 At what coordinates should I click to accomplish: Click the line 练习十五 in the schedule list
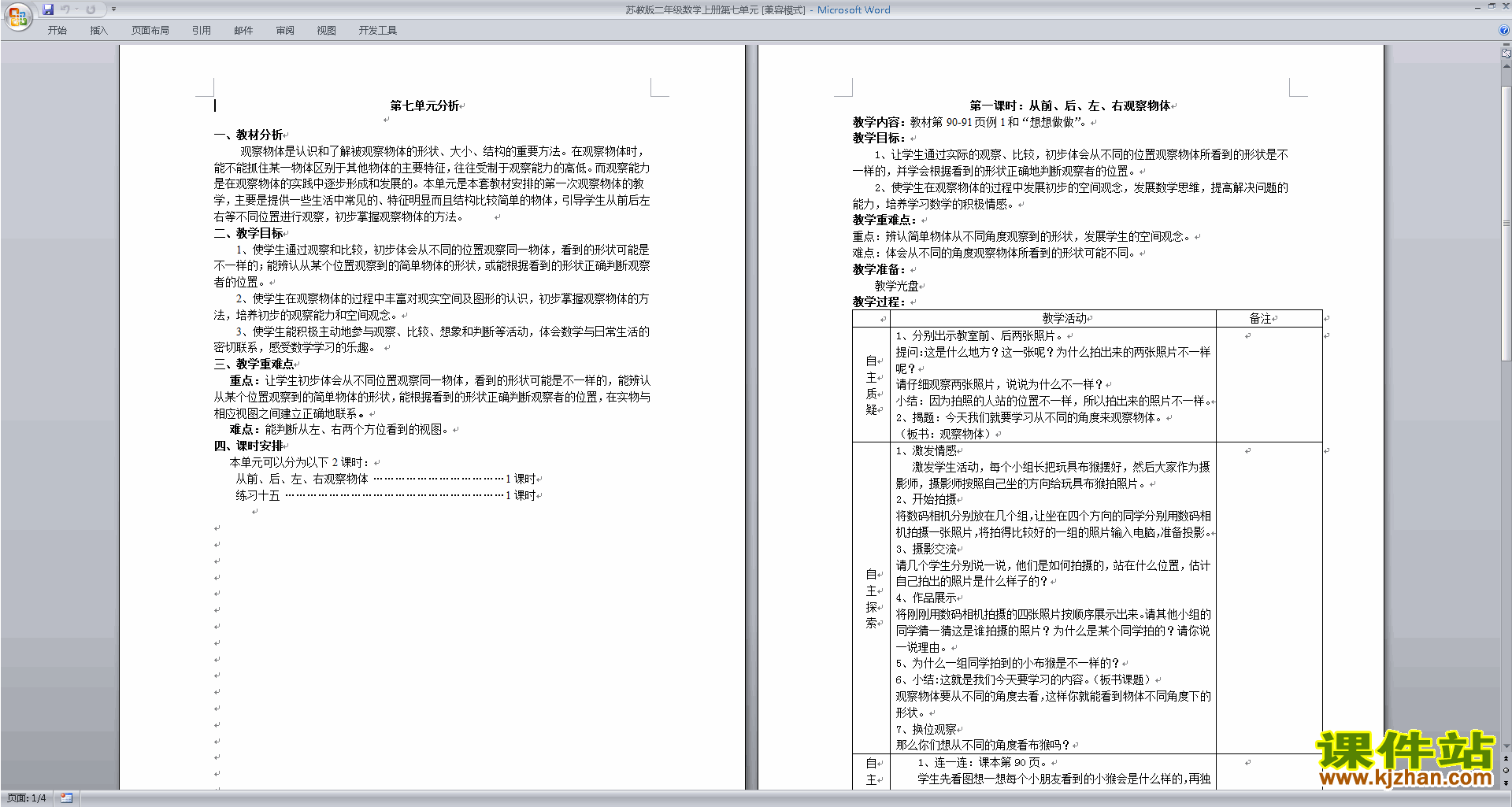tap(258, 495)
